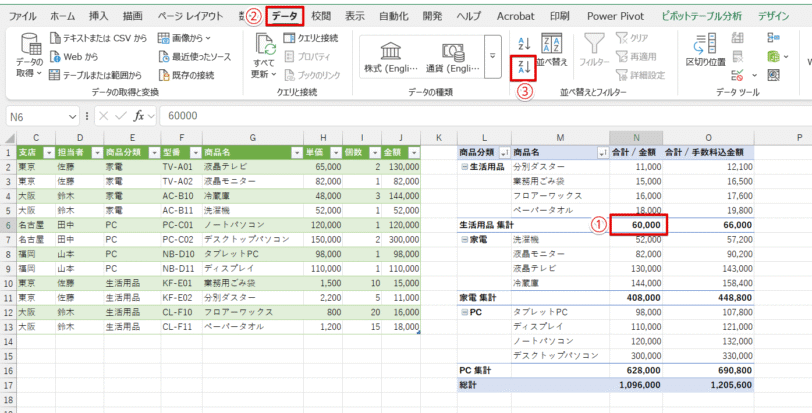Image resolution: width=812 pixels, height=413 pixels.
Task: Open the Power Pivot tab
Action: (615, 16)
